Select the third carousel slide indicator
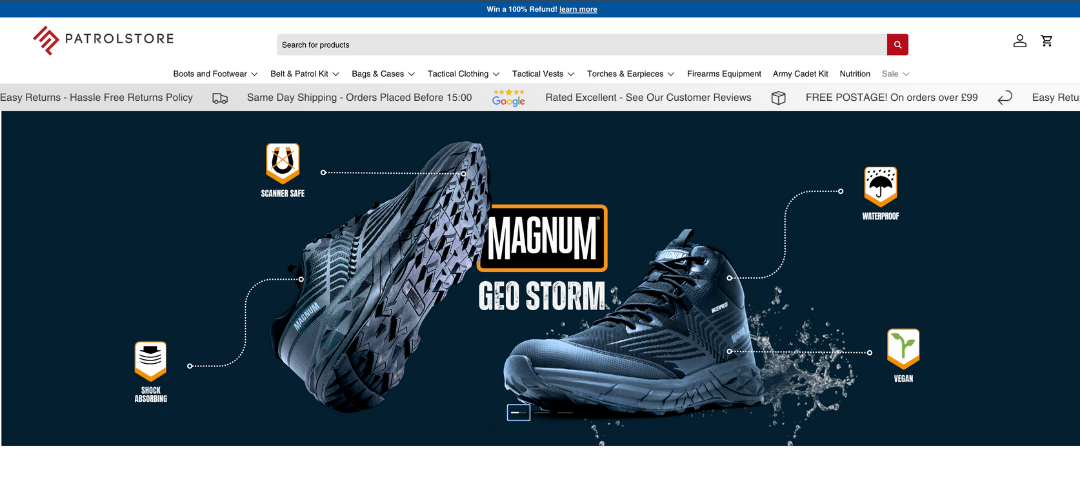Image resolution: width=1080 pixels, height=500 pixels. click(565, 413)
